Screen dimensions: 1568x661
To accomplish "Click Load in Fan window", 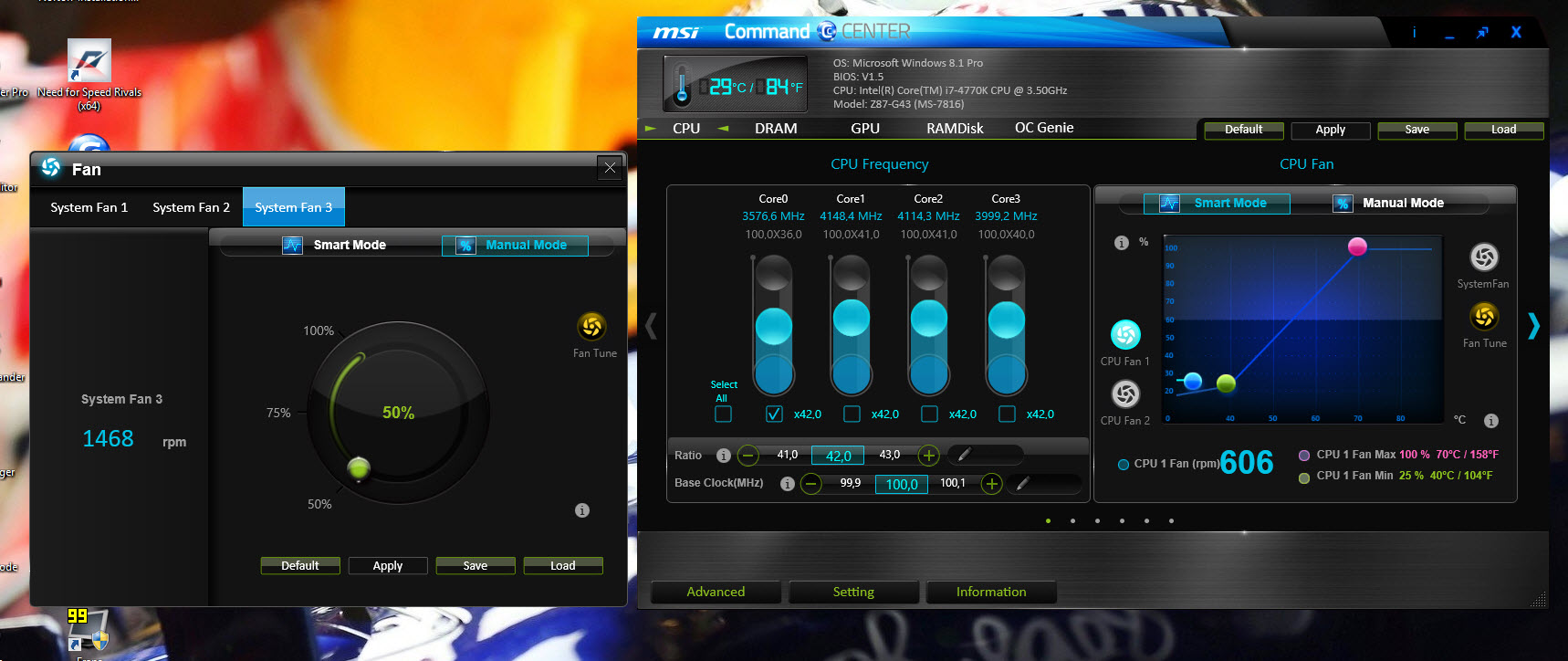I will tap(563, 566).
